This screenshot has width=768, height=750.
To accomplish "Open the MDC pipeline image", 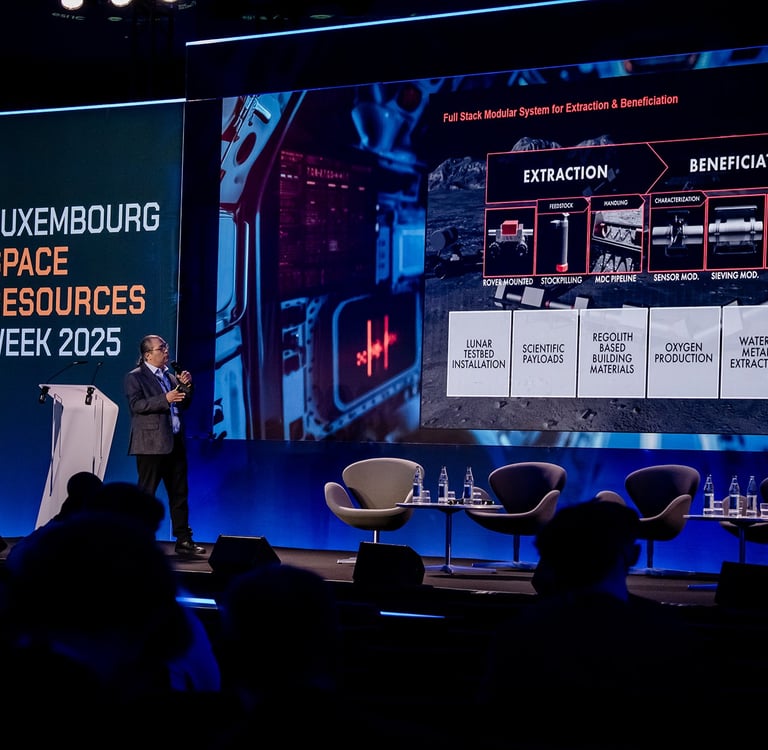I will click(616, 241).
